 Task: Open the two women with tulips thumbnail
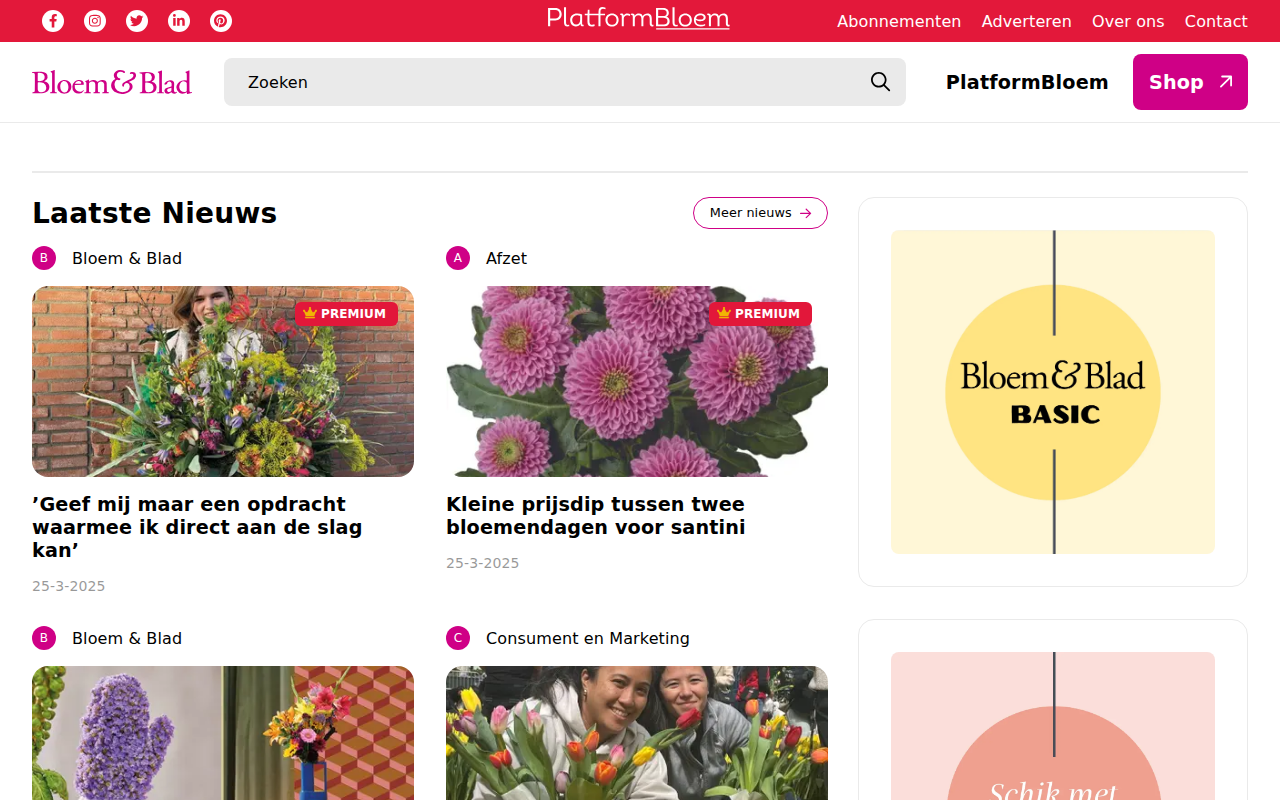click(x=637, y=733)
